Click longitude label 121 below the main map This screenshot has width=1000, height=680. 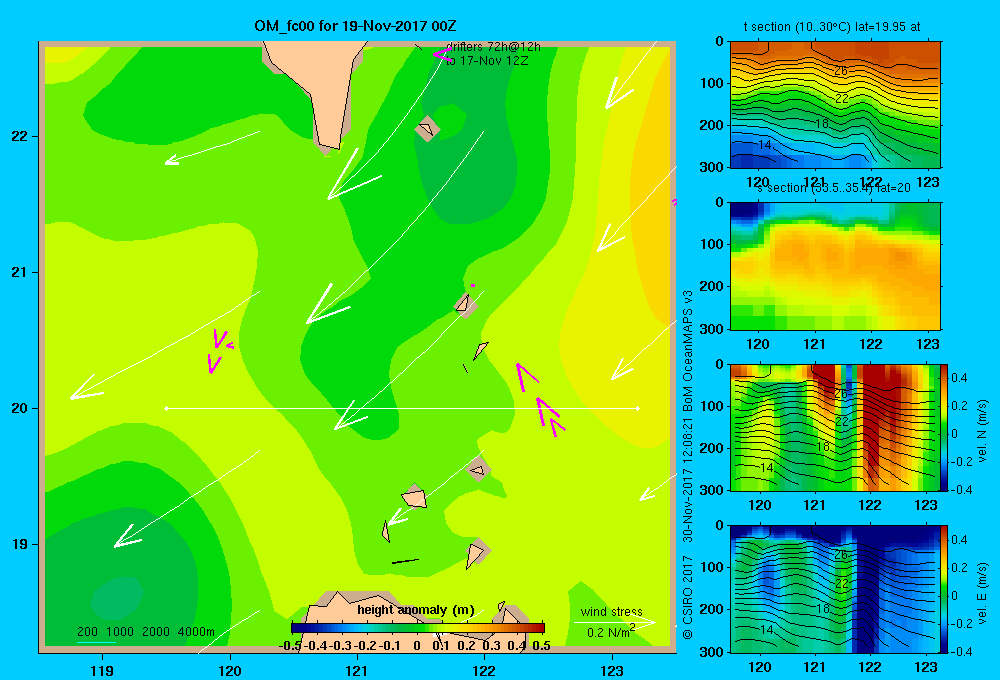tap(357, 670)
